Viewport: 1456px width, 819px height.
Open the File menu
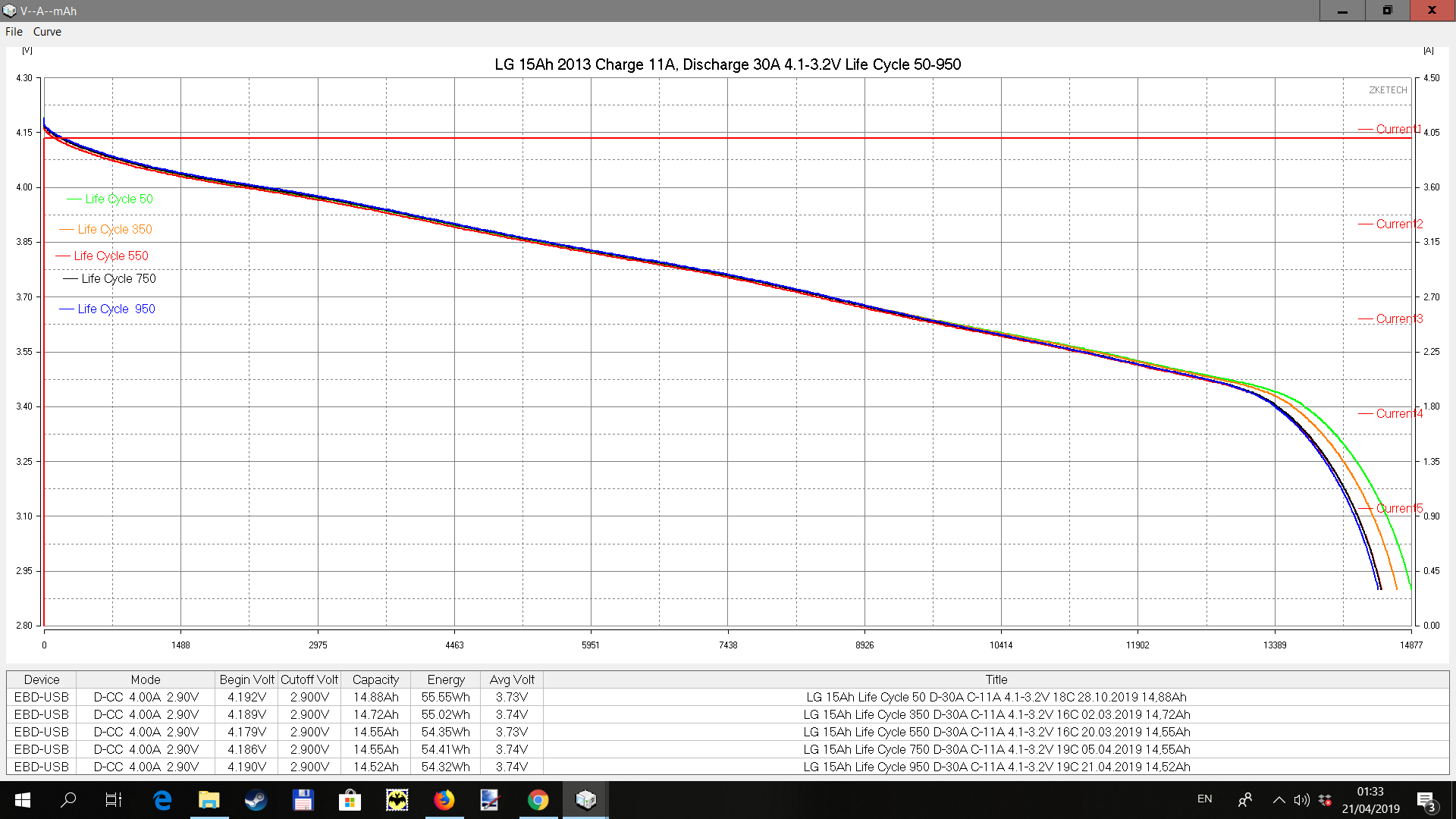point(14,32)
